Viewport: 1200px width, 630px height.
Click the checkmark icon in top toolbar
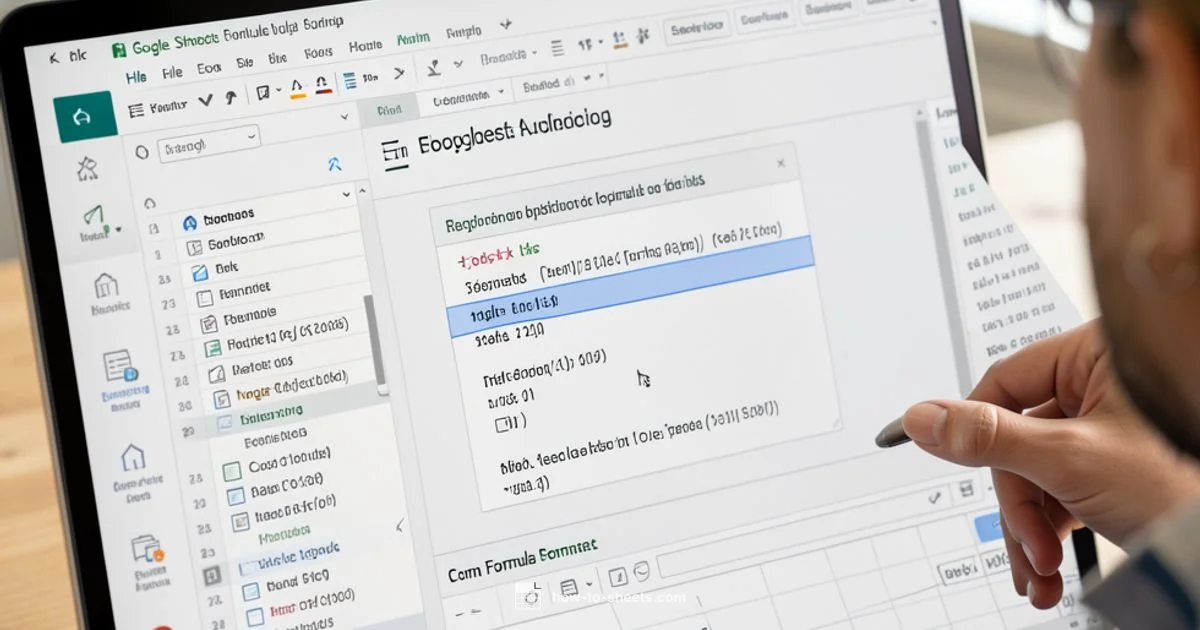coord(206,100)
